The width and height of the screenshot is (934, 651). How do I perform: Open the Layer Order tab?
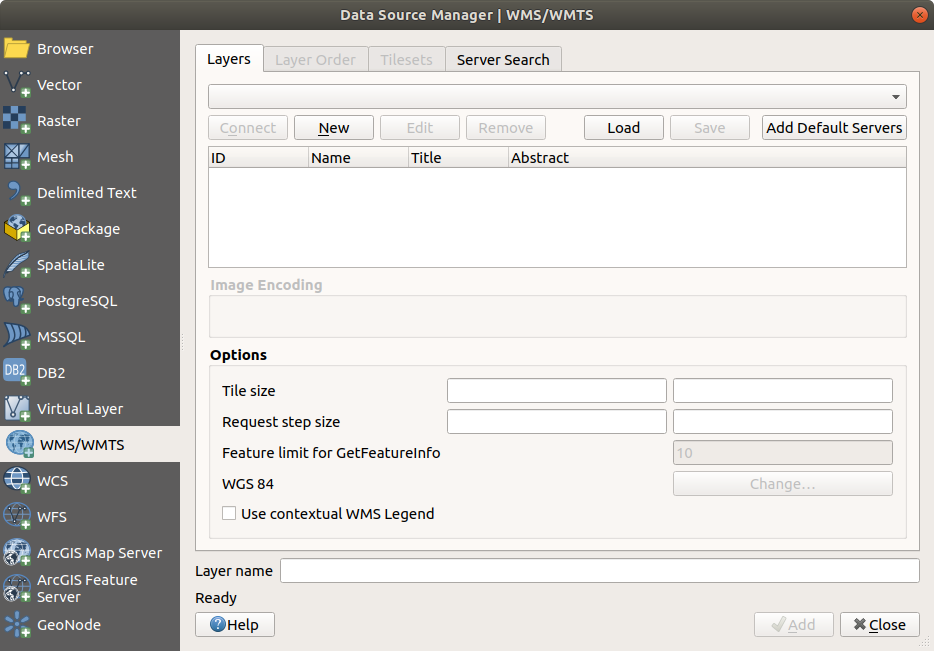[315, 59]
